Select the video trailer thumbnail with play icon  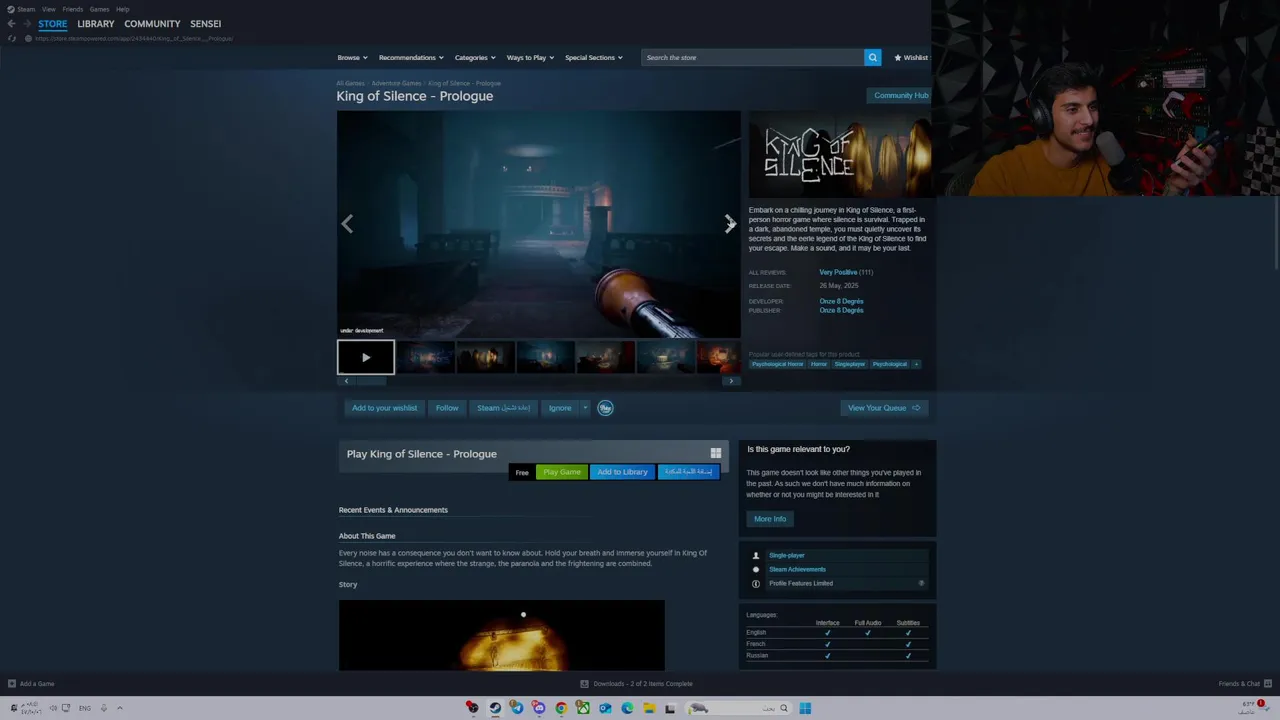[366, 358]
